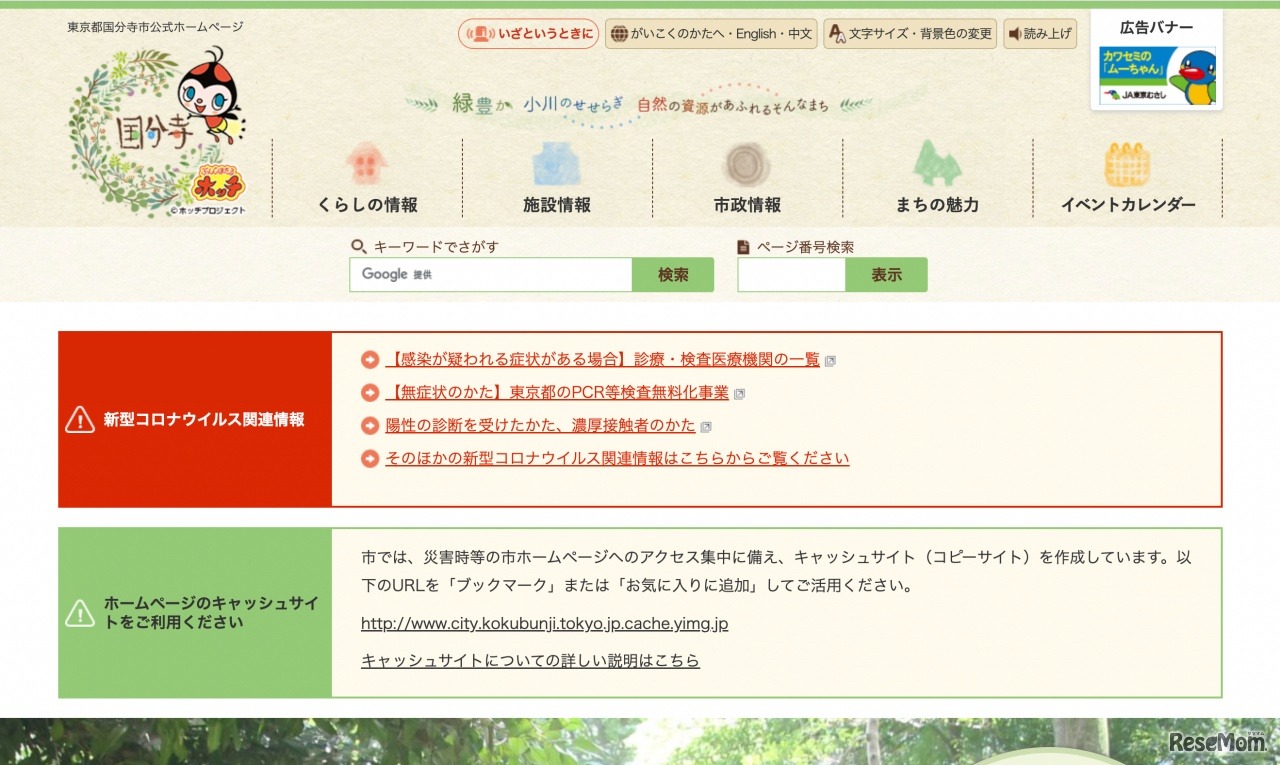Open 診療・検査医療機関の一覧 link
The width and height of the screenshot is (1280, 765).
pos(600,359)
